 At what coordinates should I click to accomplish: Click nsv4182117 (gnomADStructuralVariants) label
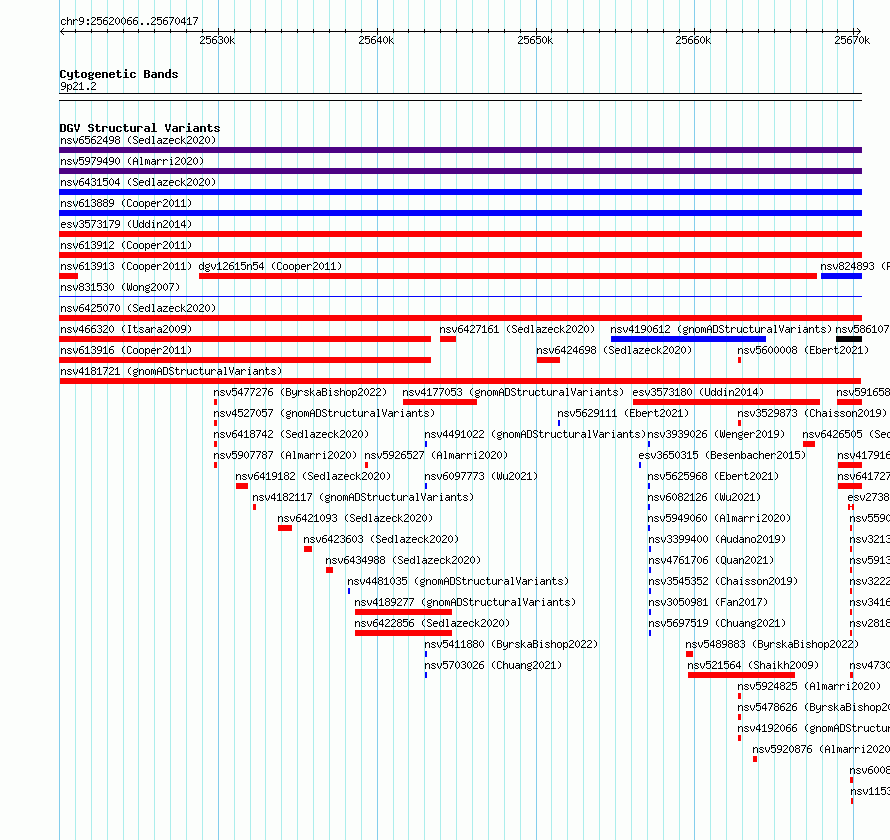coord(363,497)
